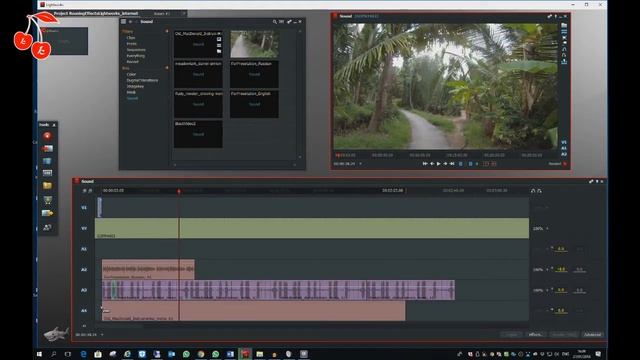Image resolution: width=640 pixels, height=360 pixels.
Task: Click the timeline zoom-out icon
Action: 84,191
